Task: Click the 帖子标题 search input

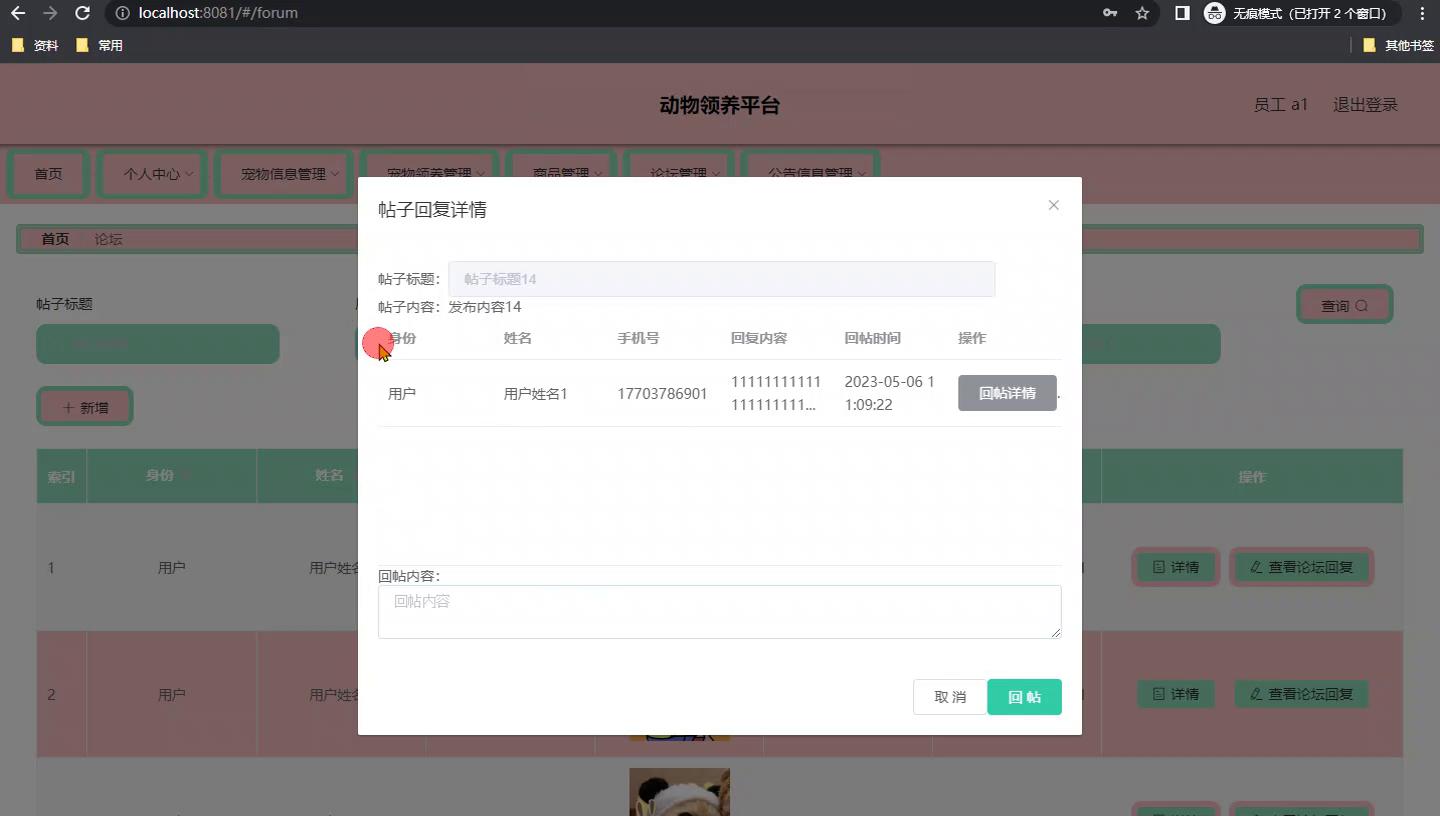Action: [x=158, y=344]
